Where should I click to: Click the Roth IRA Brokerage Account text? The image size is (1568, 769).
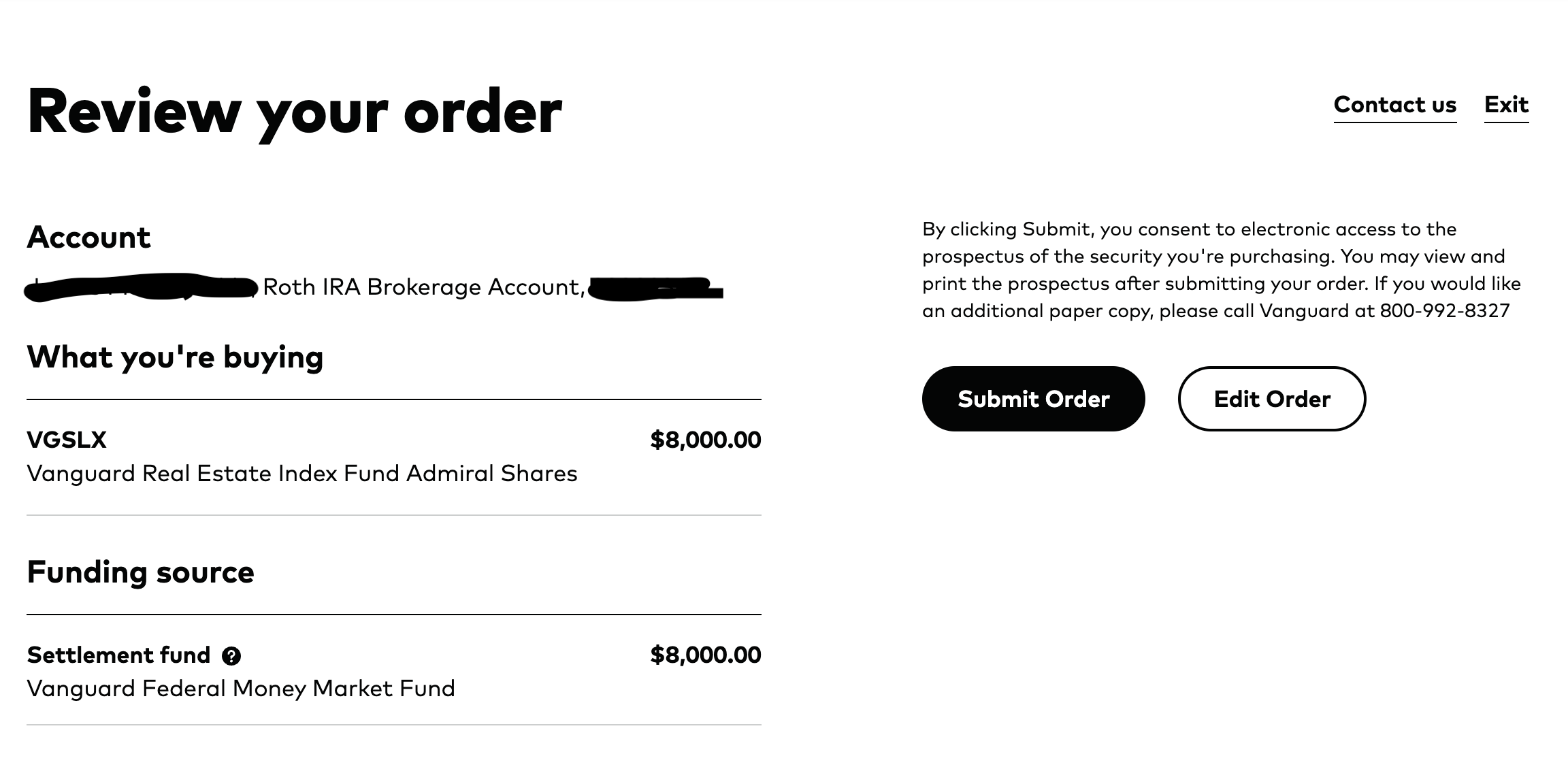[x=423, y=287]
